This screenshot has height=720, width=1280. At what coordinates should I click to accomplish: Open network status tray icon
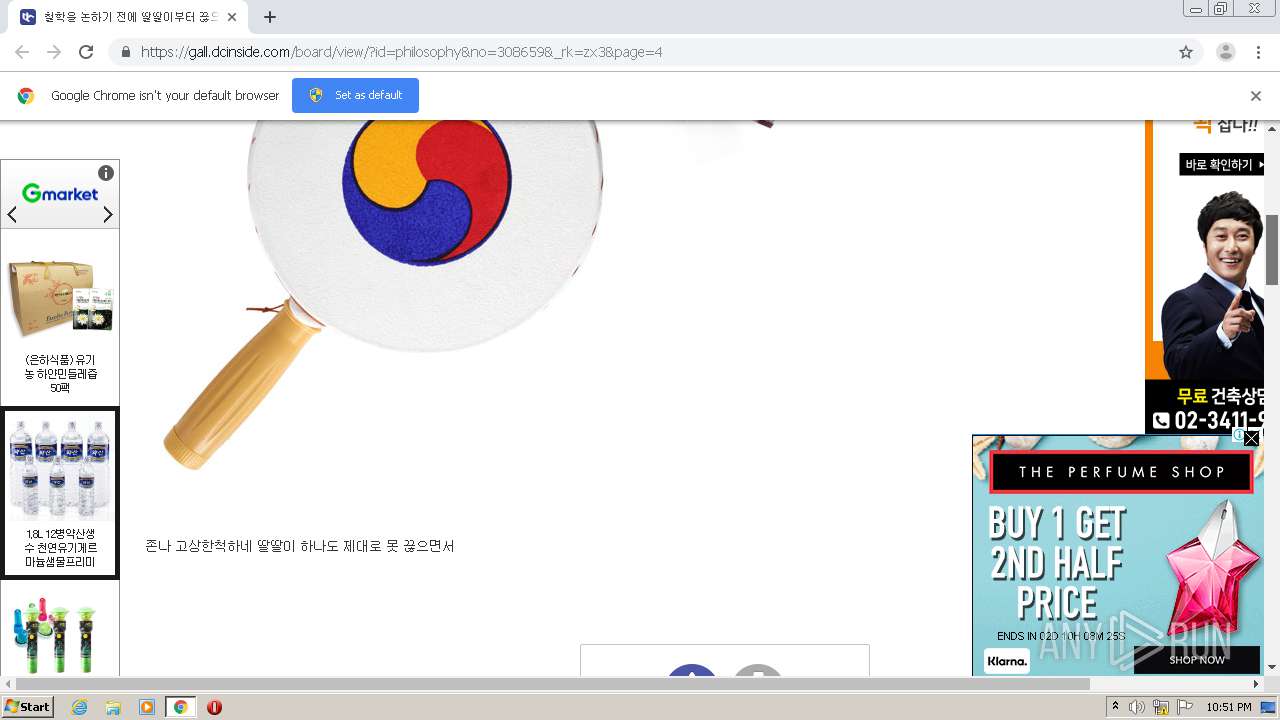(1161, 707)
